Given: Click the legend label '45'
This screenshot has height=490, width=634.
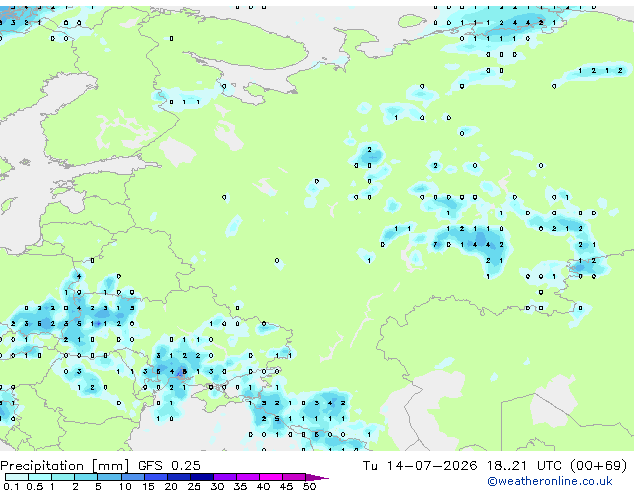Looking at the screenshot, I should pos(286,486).
